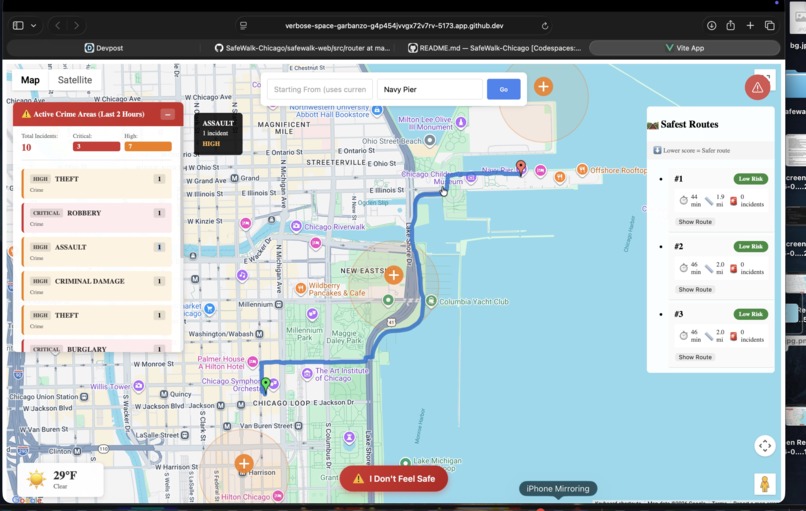Image resolution: width=806 pixels, height=511 pixels.
Task: Click the red warning triangle alert button
Action: tap(757, 87)
